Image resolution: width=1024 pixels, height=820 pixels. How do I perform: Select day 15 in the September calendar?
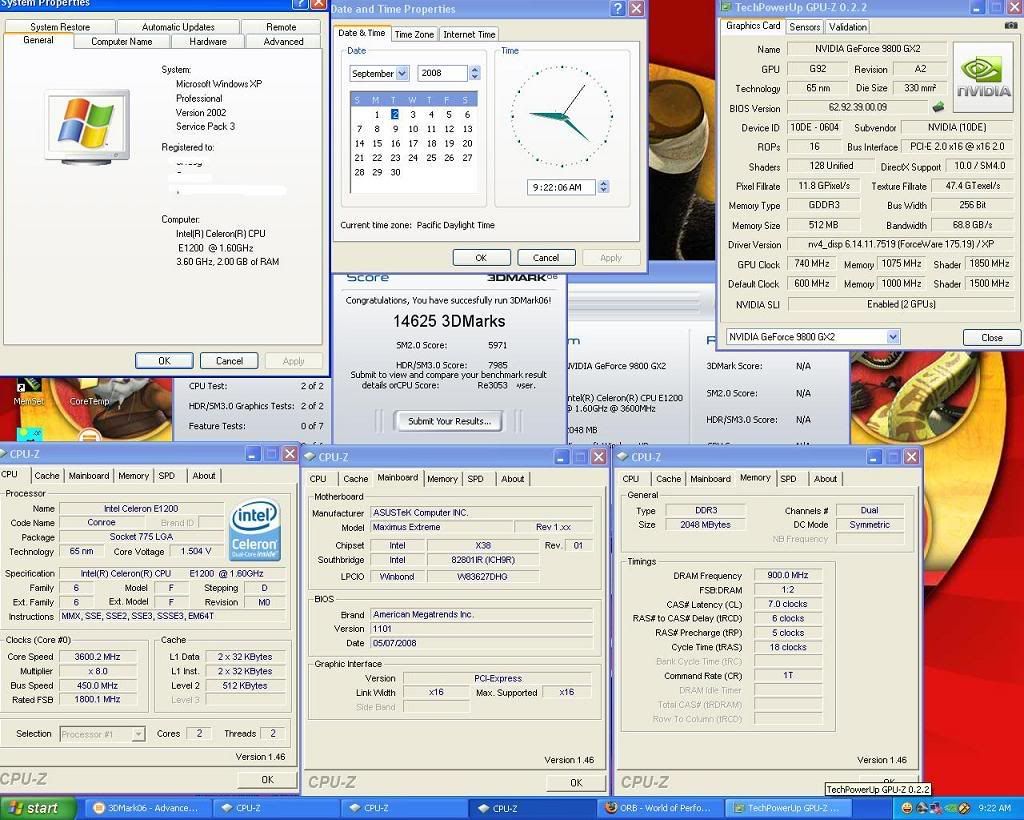click(x=377, y=144)
